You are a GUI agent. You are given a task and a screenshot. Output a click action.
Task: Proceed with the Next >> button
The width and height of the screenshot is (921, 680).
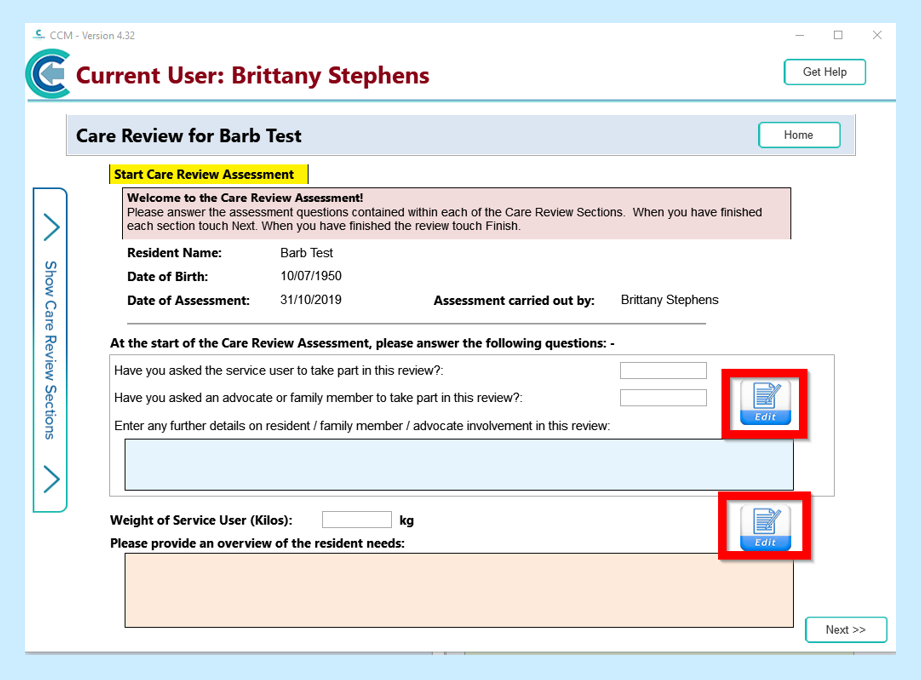845,629
